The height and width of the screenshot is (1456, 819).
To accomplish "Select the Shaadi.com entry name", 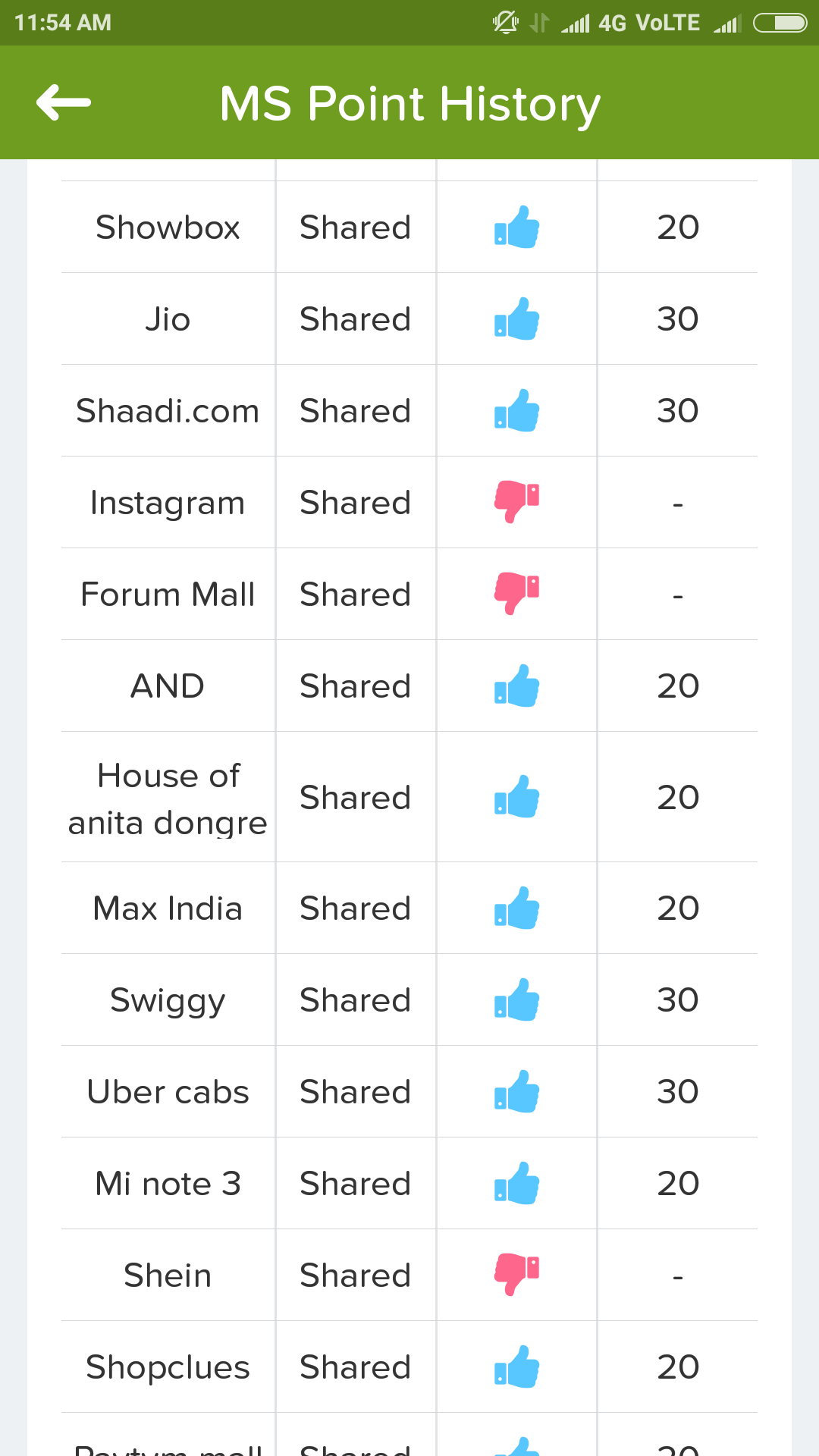I will pos(168,411).
